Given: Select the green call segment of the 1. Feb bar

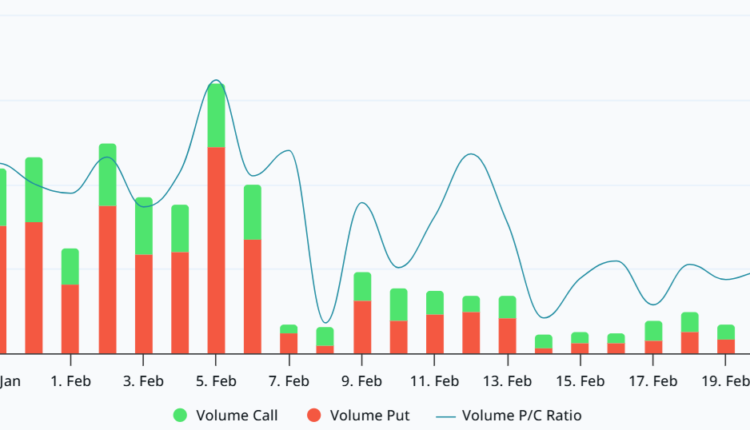Looking at the screenshot, I should (70, 266).
